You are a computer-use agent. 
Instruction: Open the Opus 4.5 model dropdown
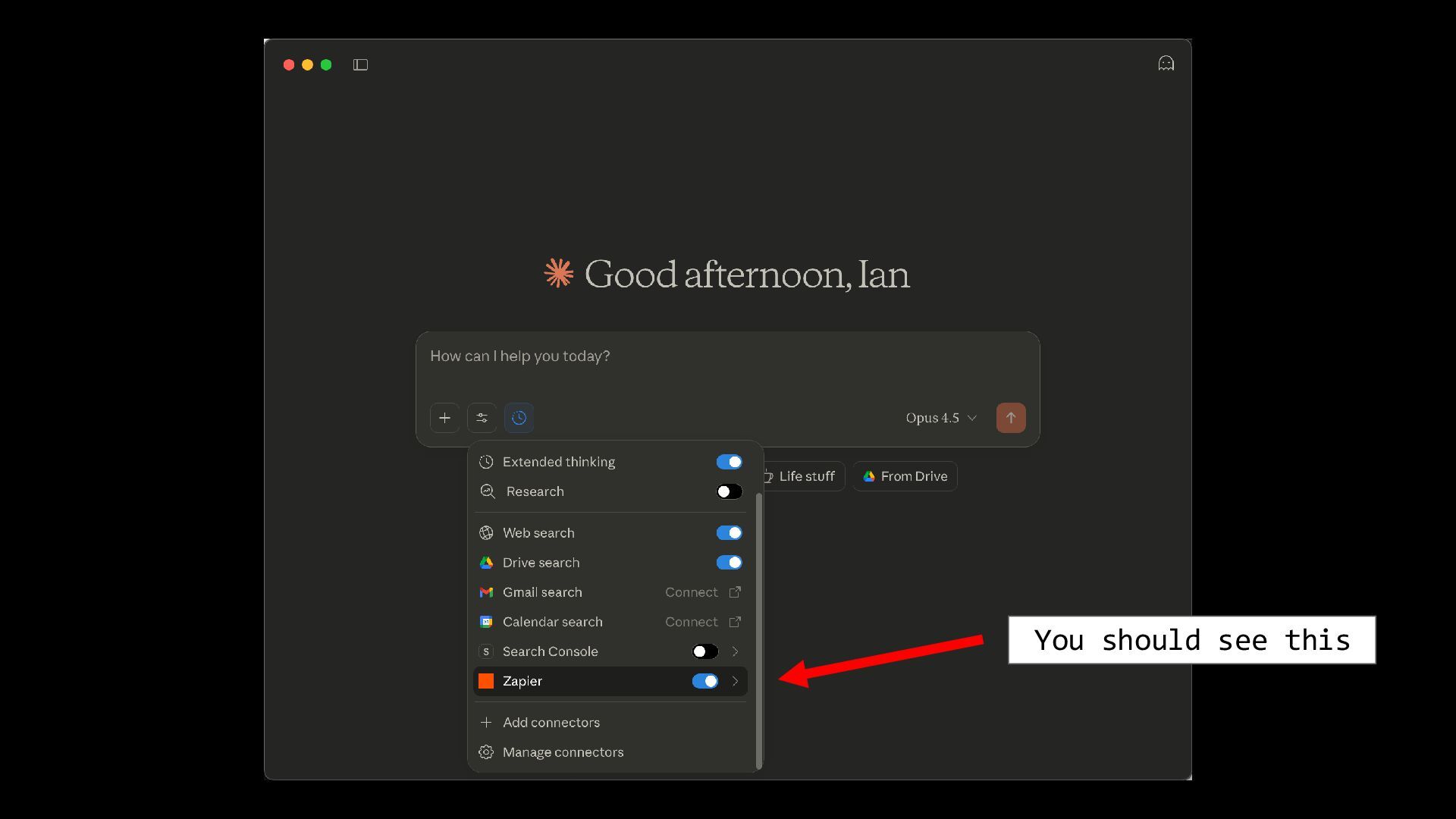coord(940,418)
